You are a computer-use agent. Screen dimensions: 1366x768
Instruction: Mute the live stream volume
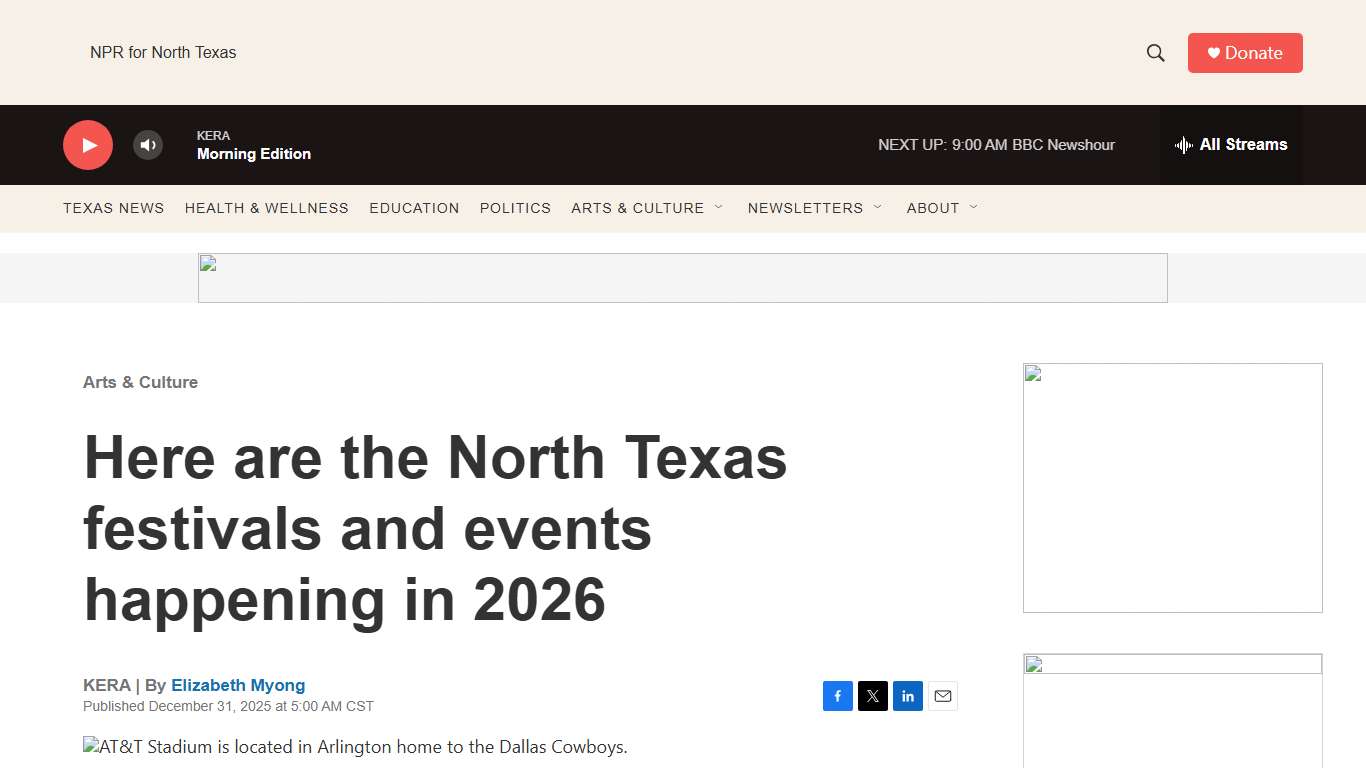pyautogui.click(x=148, y=144)
